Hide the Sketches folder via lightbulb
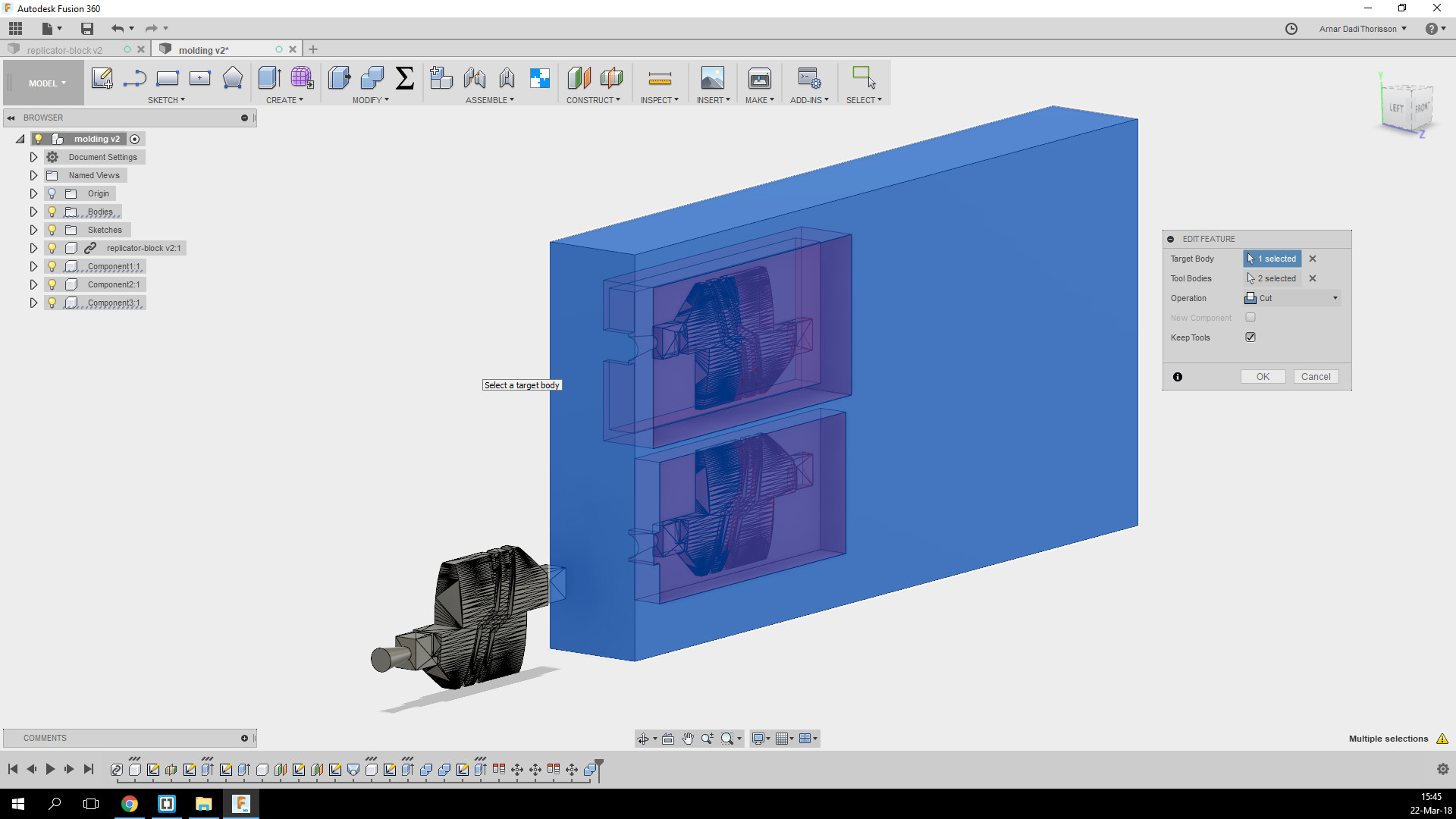 (x=52, y=230)
